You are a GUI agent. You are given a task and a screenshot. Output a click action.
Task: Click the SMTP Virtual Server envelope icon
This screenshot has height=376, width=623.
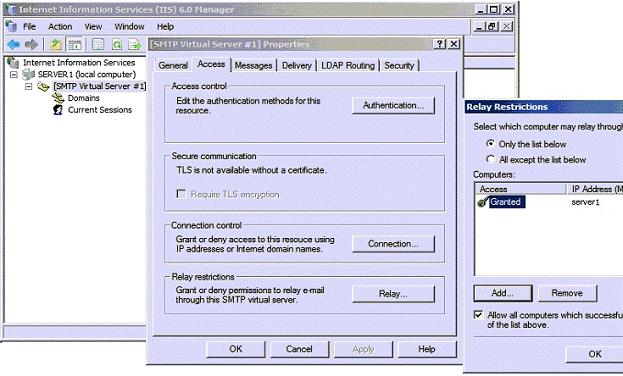tap(43, 86)
